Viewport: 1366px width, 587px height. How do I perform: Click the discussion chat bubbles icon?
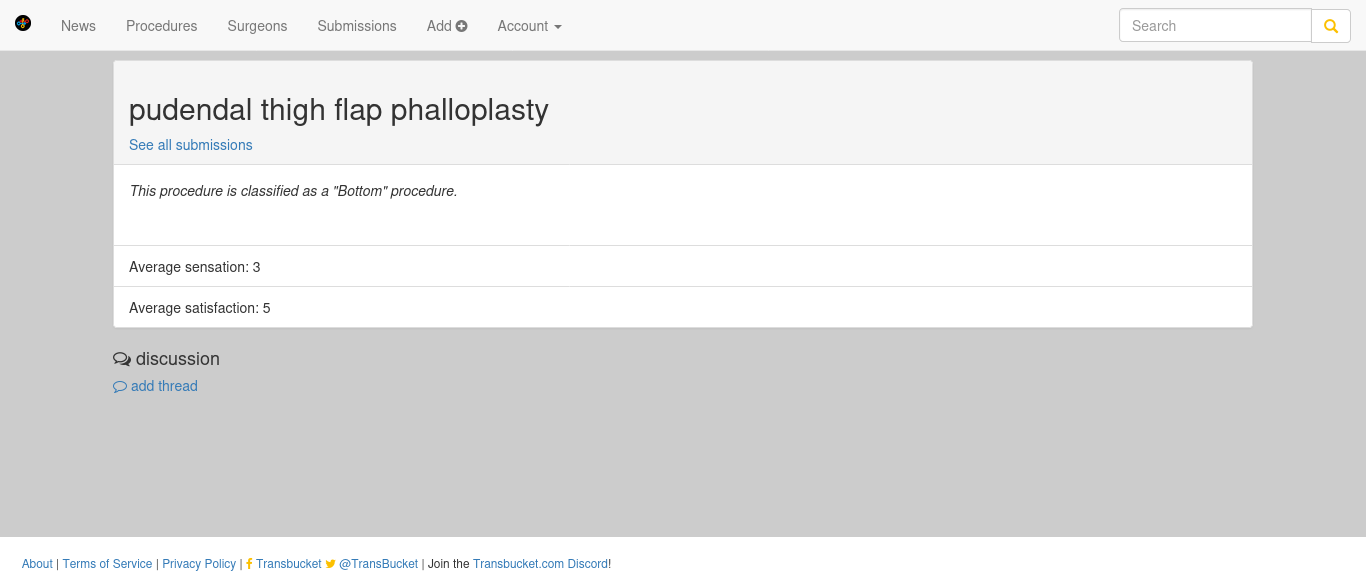122,359
